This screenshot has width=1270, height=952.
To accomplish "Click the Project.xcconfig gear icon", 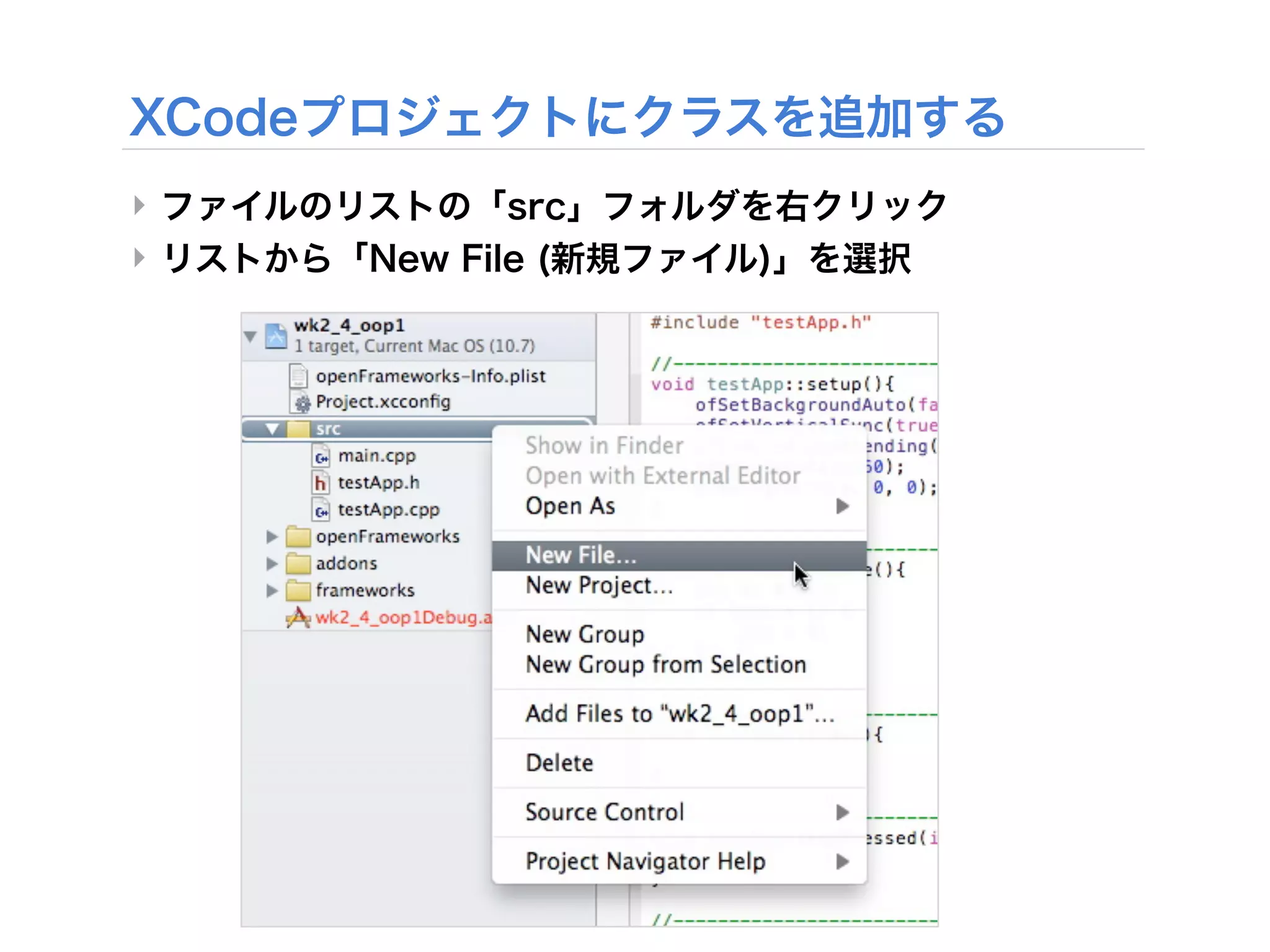I will point(302,403).
